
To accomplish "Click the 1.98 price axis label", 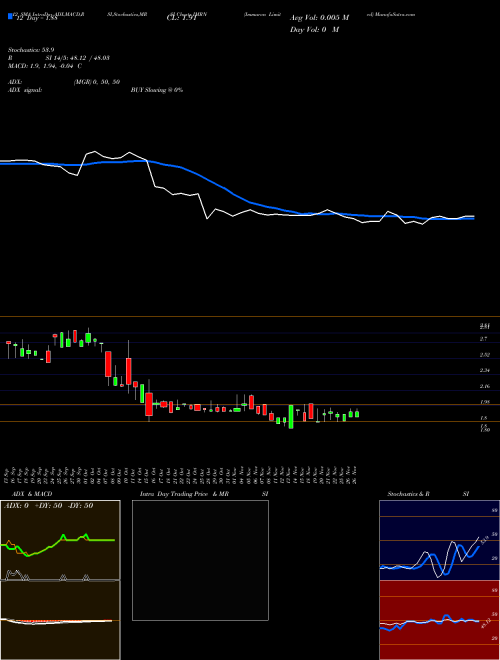I will tap(485, 402).
